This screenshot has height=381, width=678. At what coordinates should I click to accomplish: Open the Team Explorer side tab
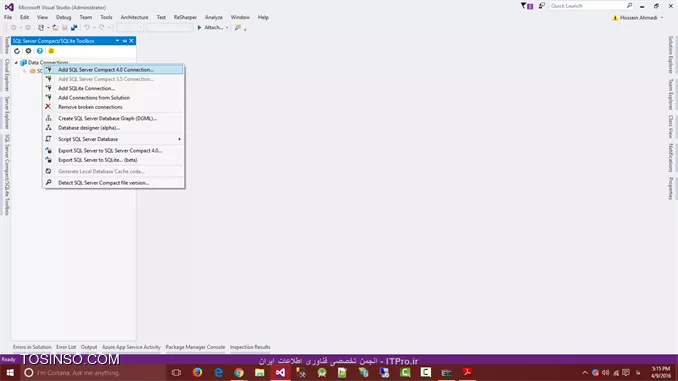pos(671,94)
